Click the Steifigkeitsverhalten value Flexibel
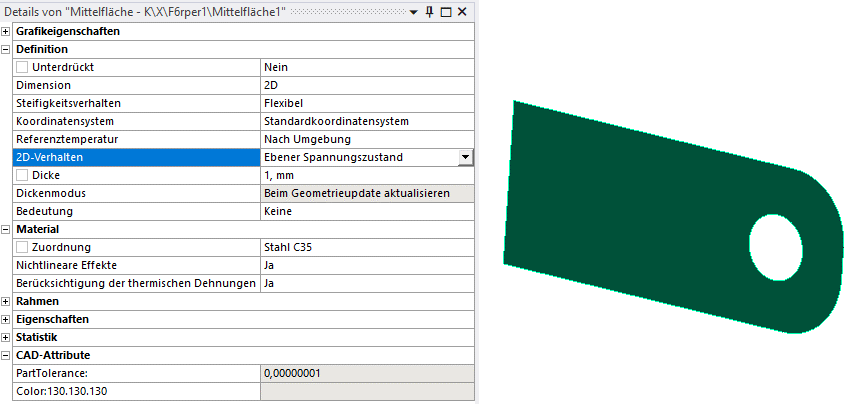Viewport: 864px width, 404px height. point(366,103)
